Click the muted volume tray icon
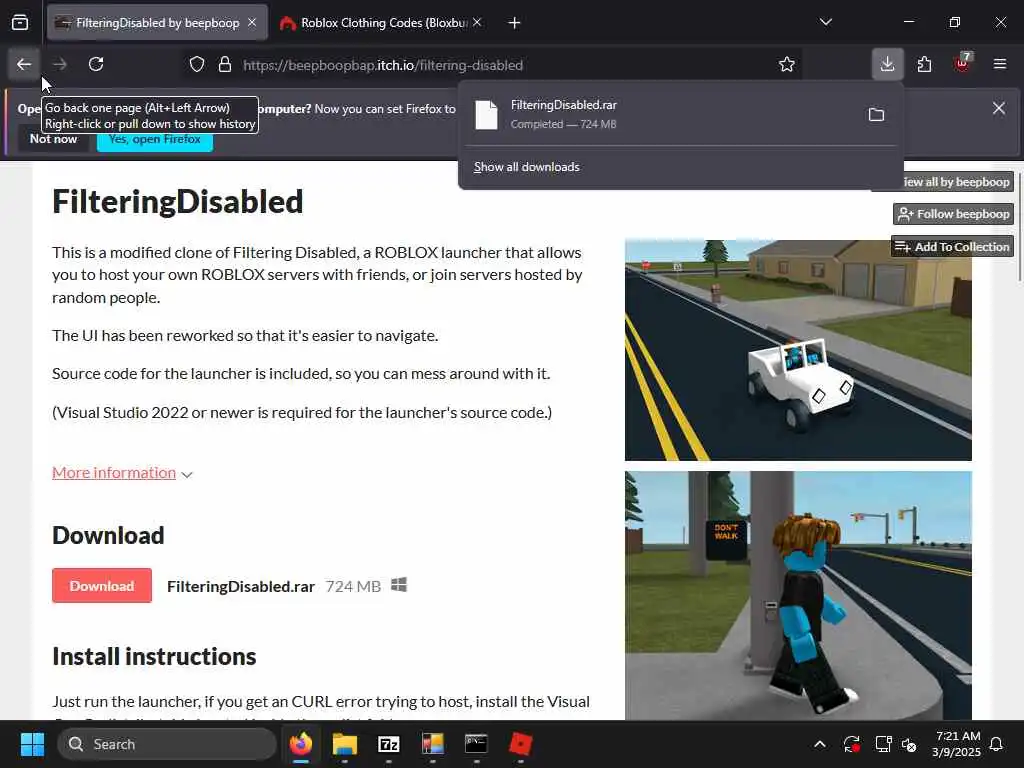Image resolution: width=1024 pixels, height=768 pixels. click(x=909, y=744)
